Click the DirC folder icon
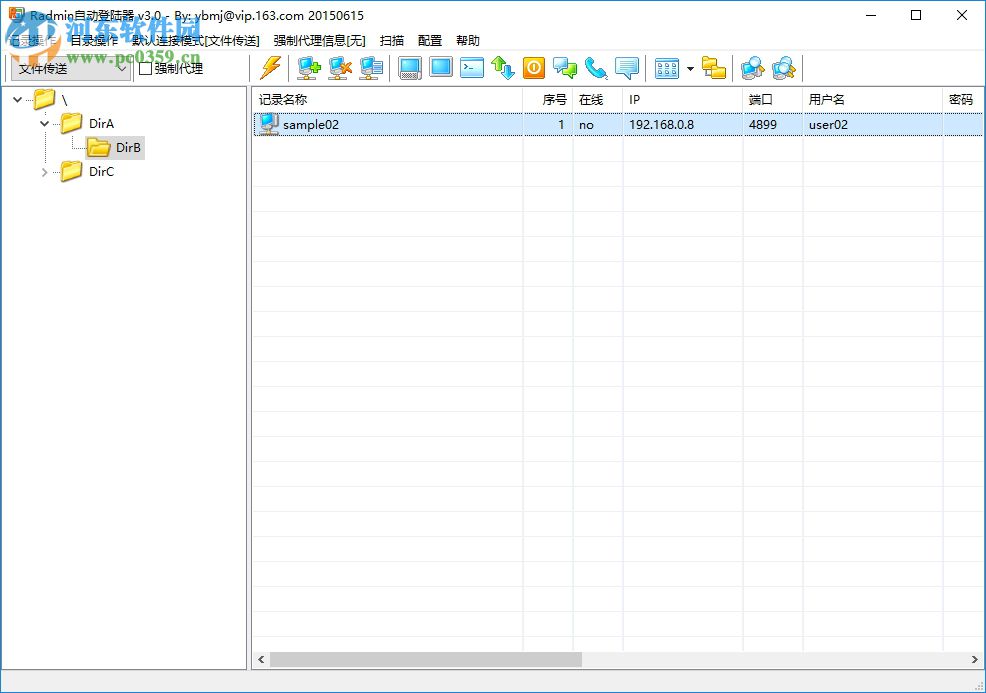This screenshot has width=986, height=693. (71, 171)
